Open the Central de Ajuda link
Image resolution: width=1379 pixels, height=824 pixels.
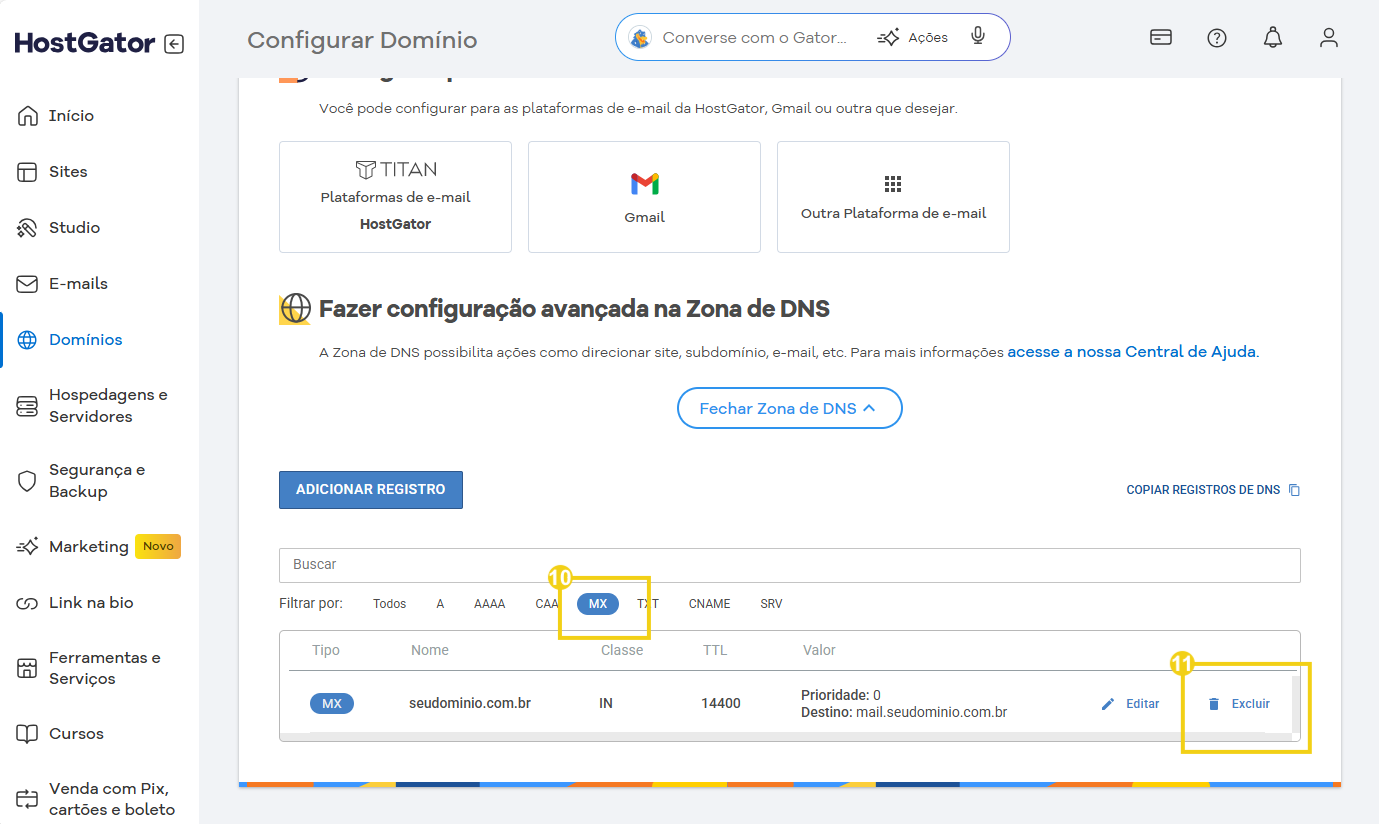pos(1132,352)
